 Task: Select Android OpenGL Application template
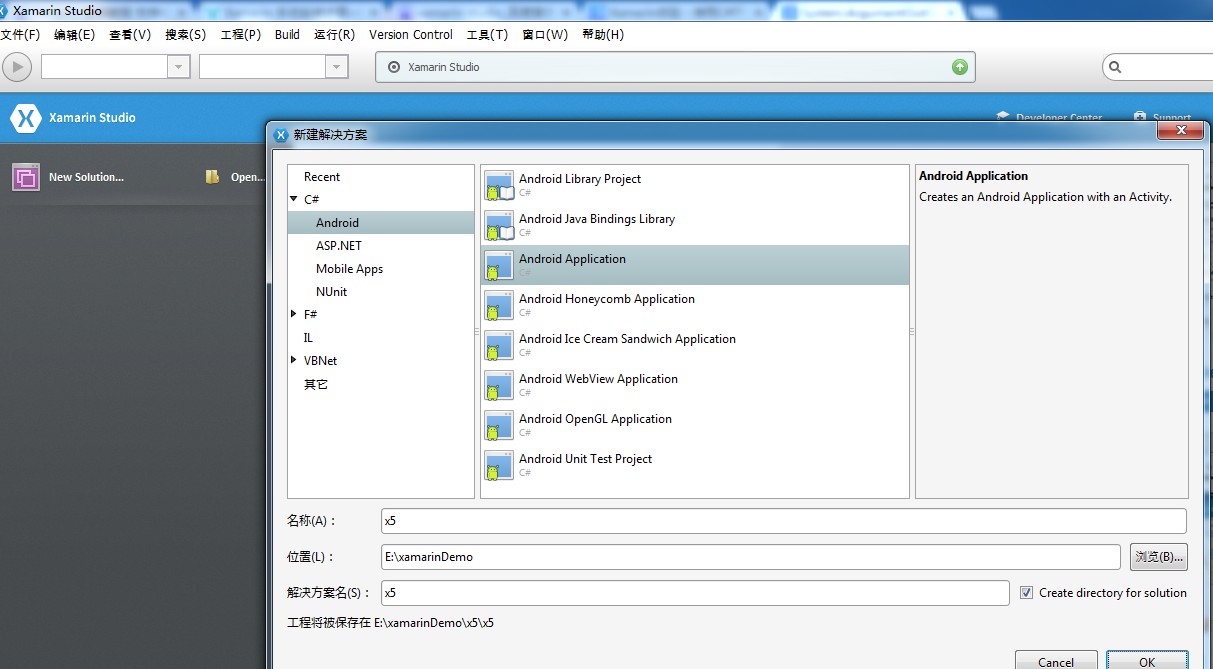point(695,425)
